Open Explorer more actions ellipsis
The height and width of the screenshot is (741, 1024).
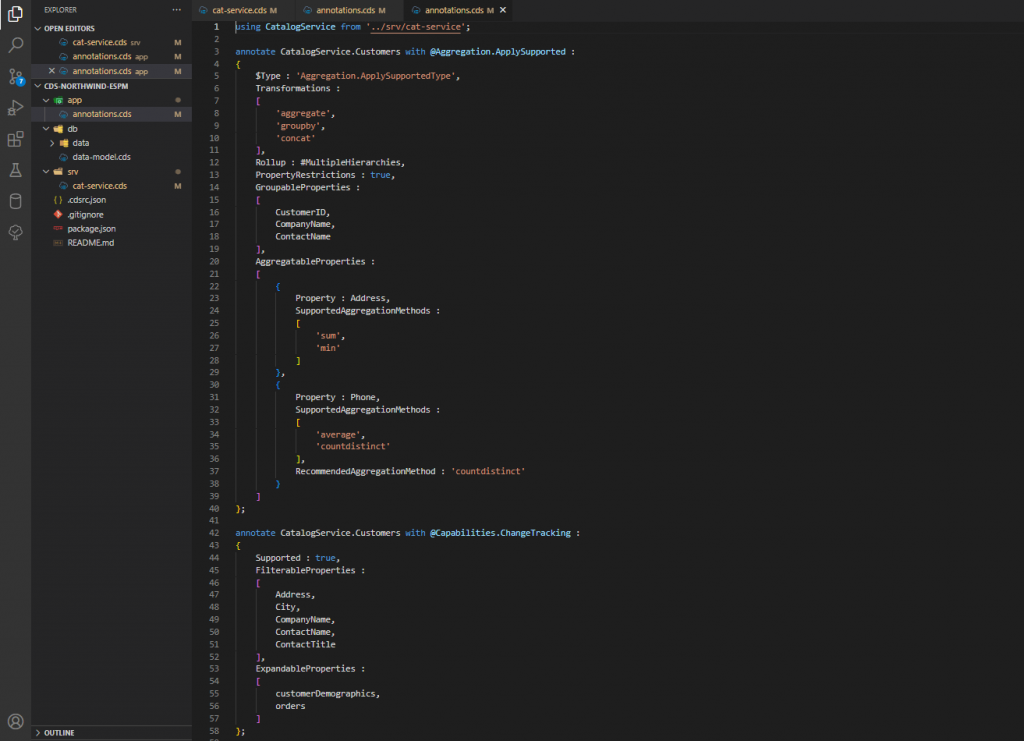pyautogui.click(x=177, y=10)
